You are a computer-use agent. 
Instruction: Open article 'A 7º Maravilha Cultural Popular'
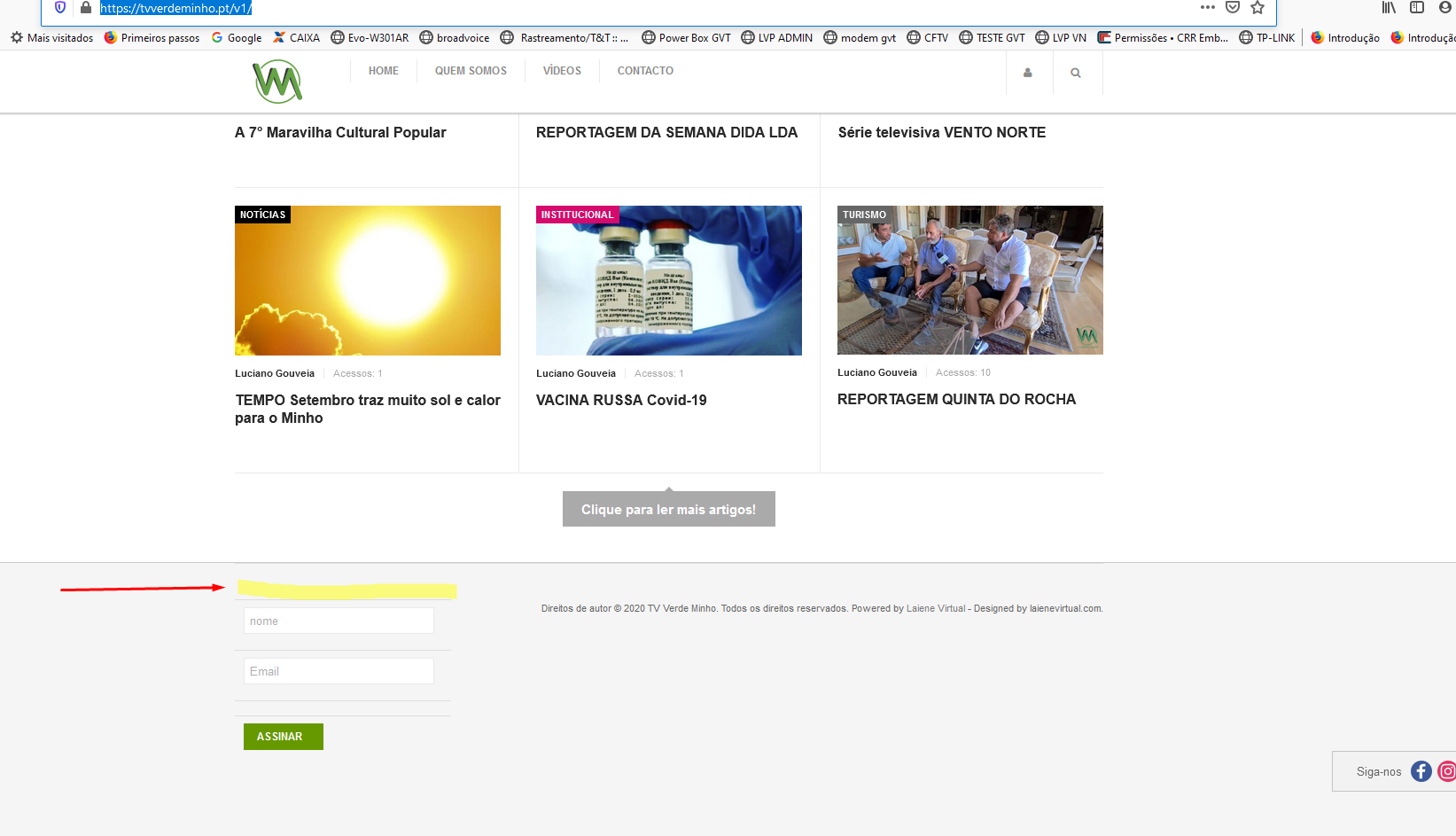(340, 132)
